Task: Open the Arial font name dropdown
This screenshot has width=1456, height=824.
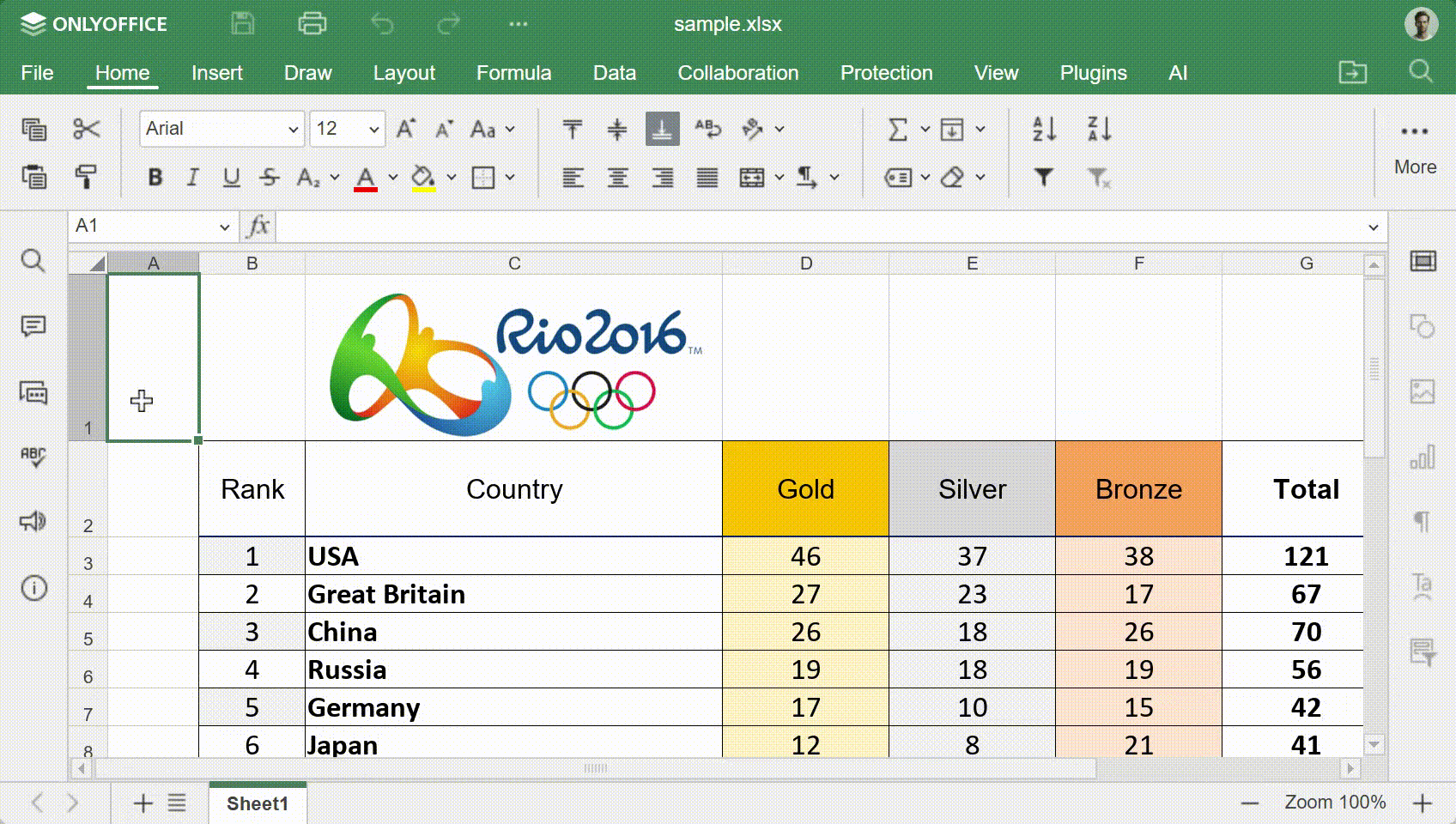Action: click(x=221, y=129)
